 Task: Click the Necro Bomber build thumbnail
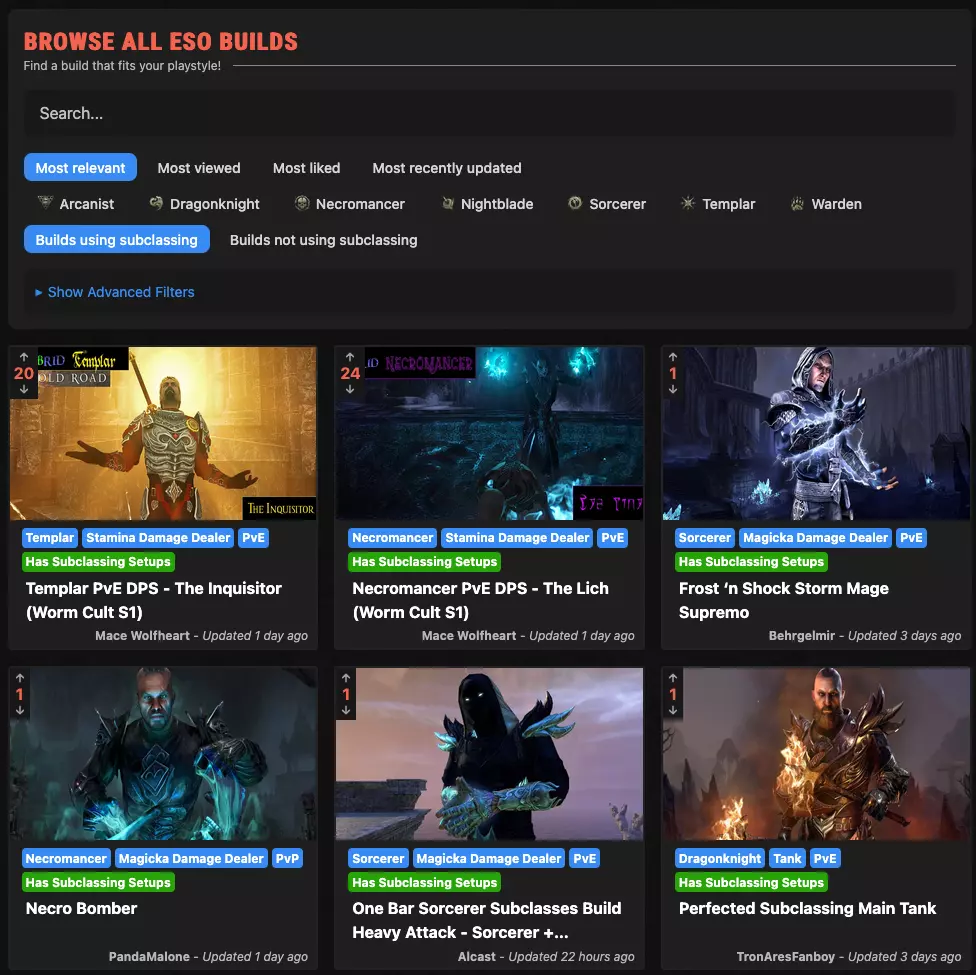(163, 754)
